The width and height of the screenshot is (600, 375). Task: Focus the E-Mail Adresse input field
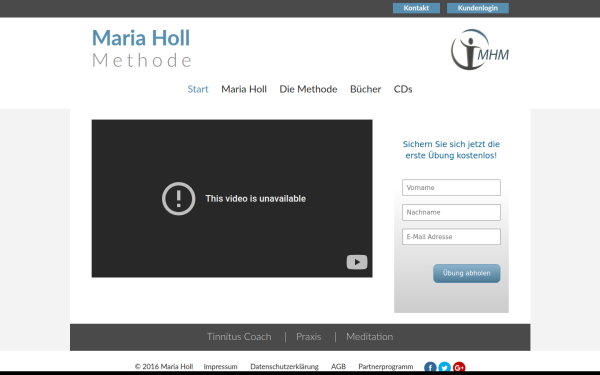451,237
